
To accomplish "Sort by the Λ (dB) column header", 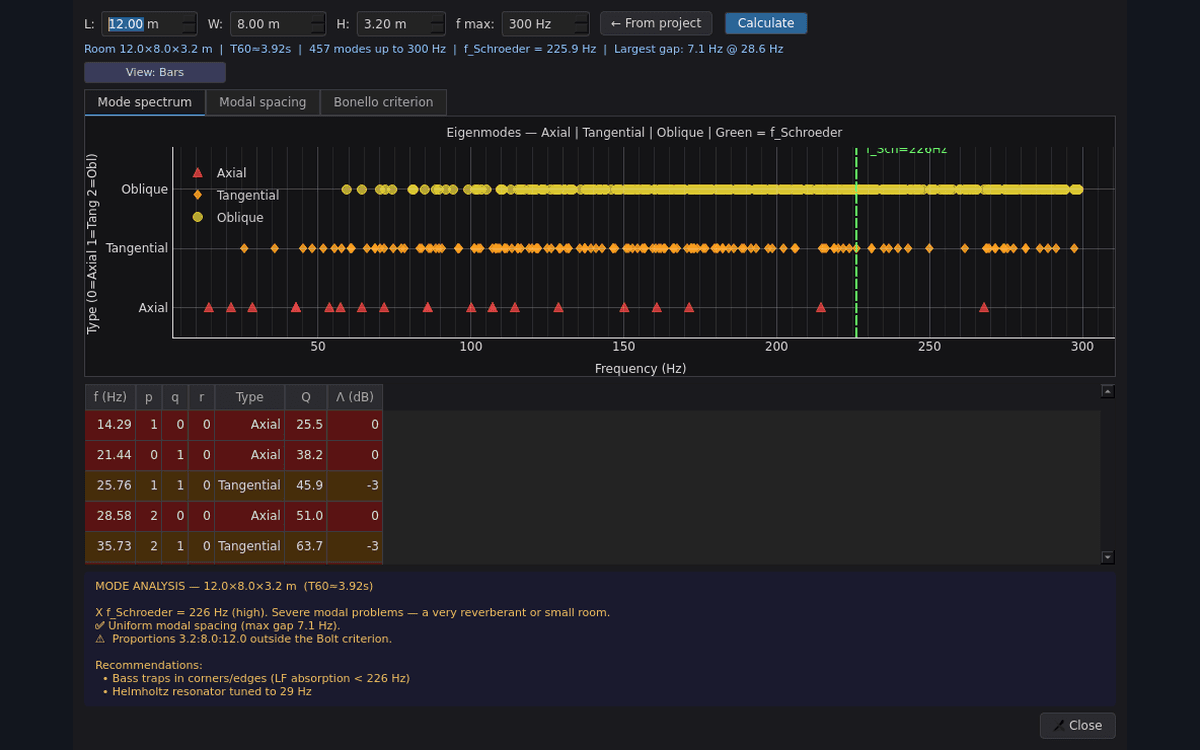I will click(x=355, y=397).
